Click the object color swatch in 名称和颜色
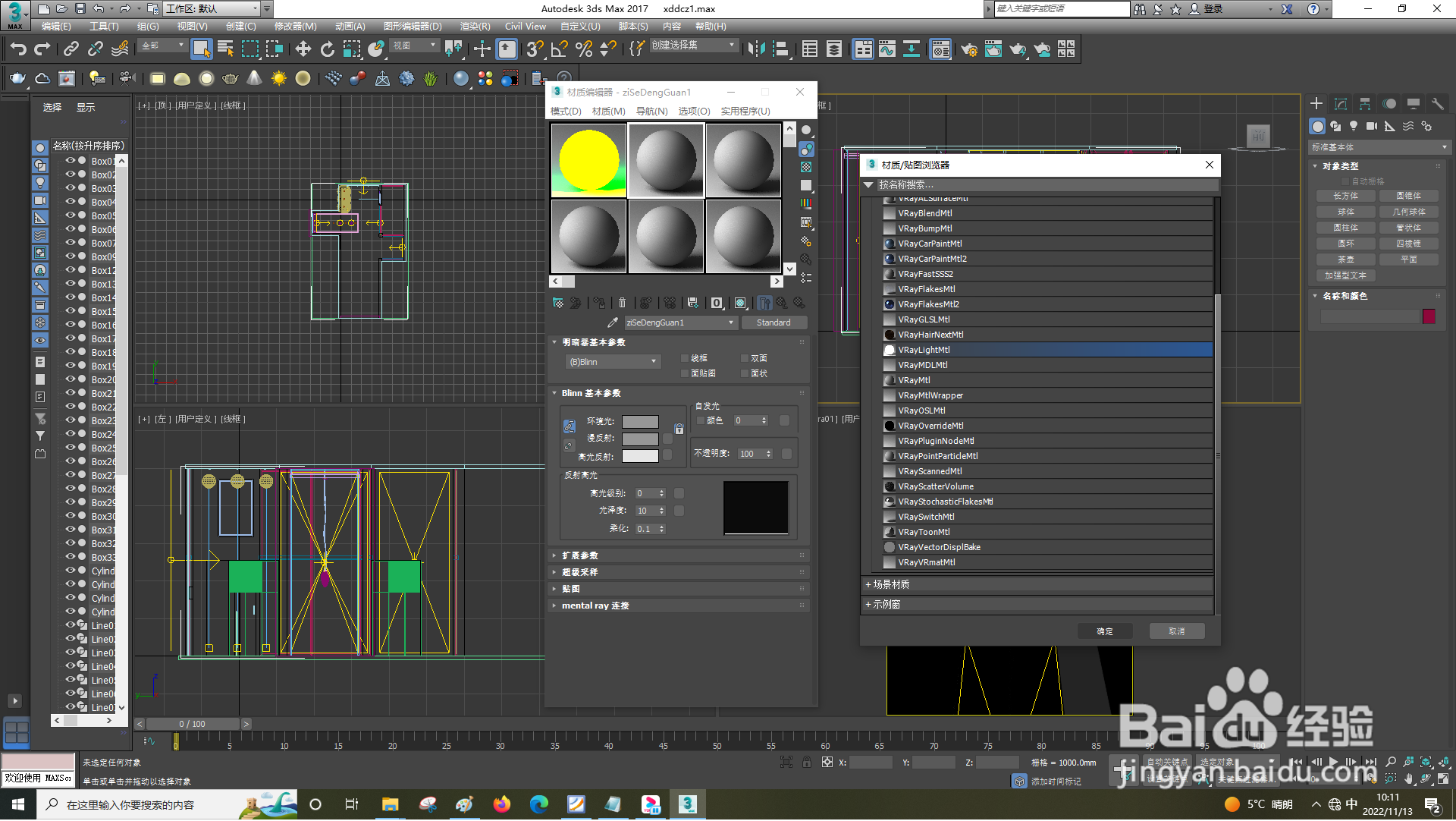The height and width of the screenshot is (821, 1456). pos(1429,317)
